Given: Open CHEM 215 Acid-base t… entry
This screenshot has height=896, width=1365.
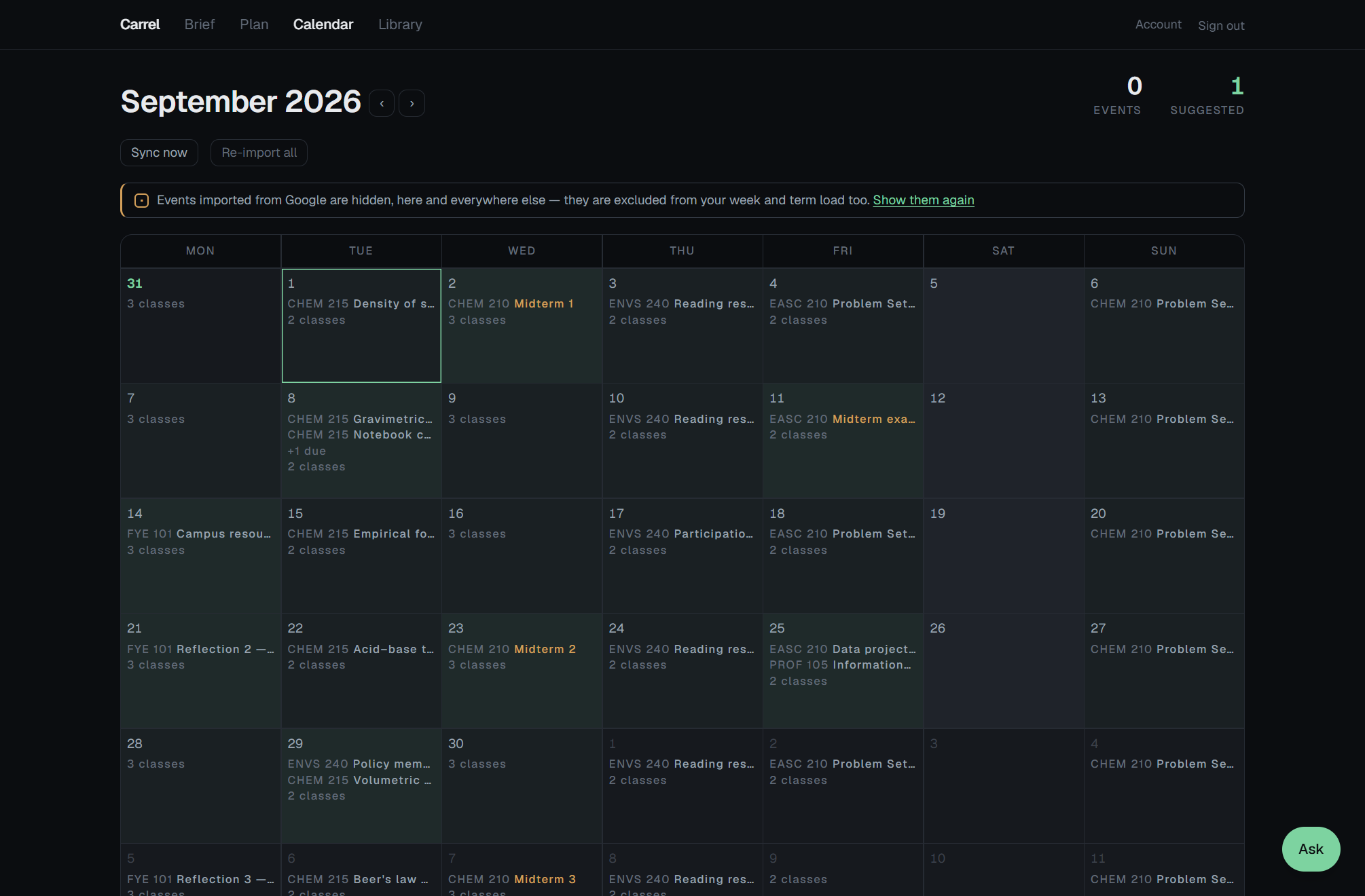Looking at the screenshot, I should (361, 649).
